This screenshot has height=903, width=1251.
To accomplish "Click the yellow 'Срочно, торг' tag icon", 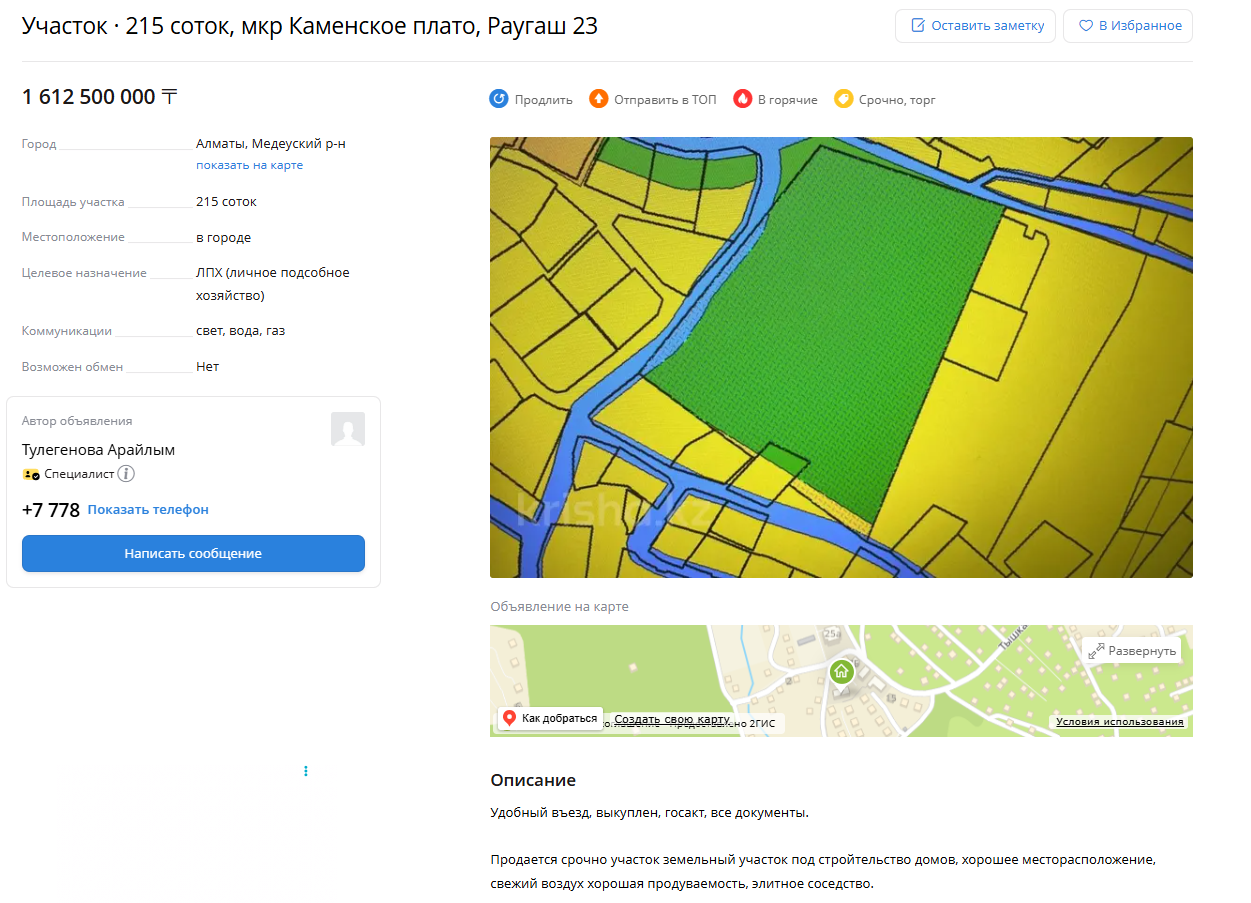I will pos(843,99).
